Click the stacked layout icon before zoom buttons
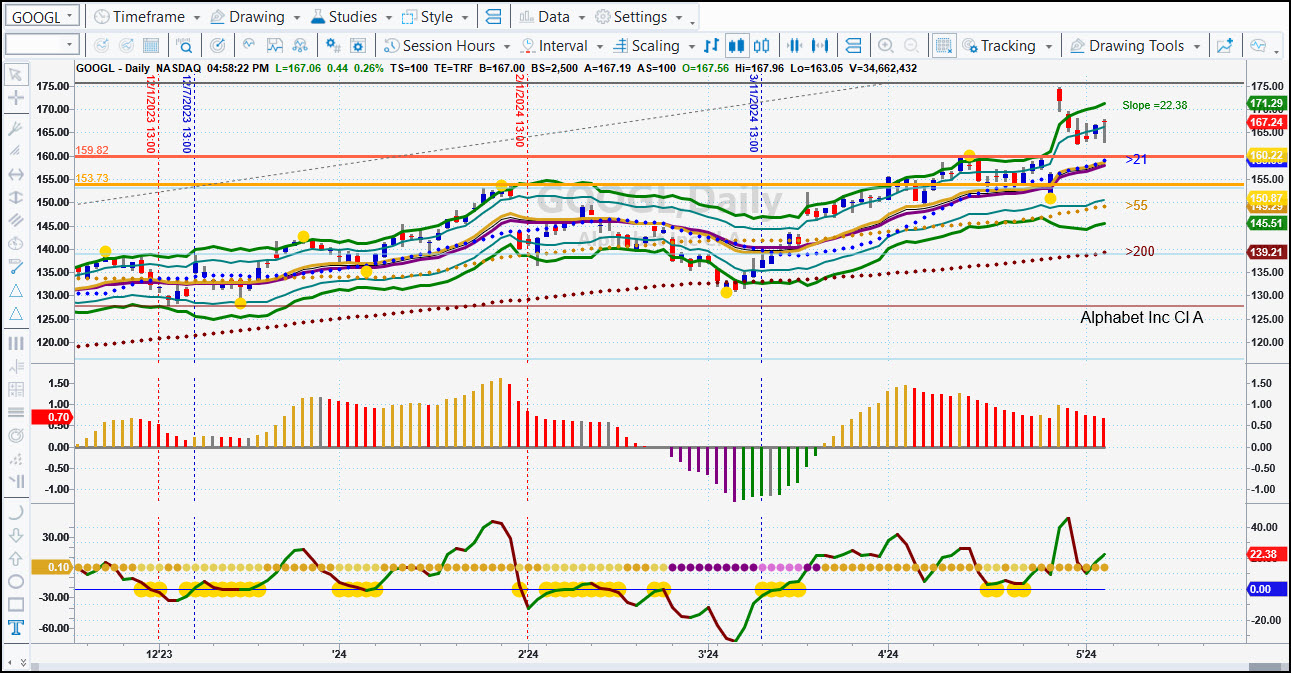Screen dimensions: 1291x673 tap(853, 46)
